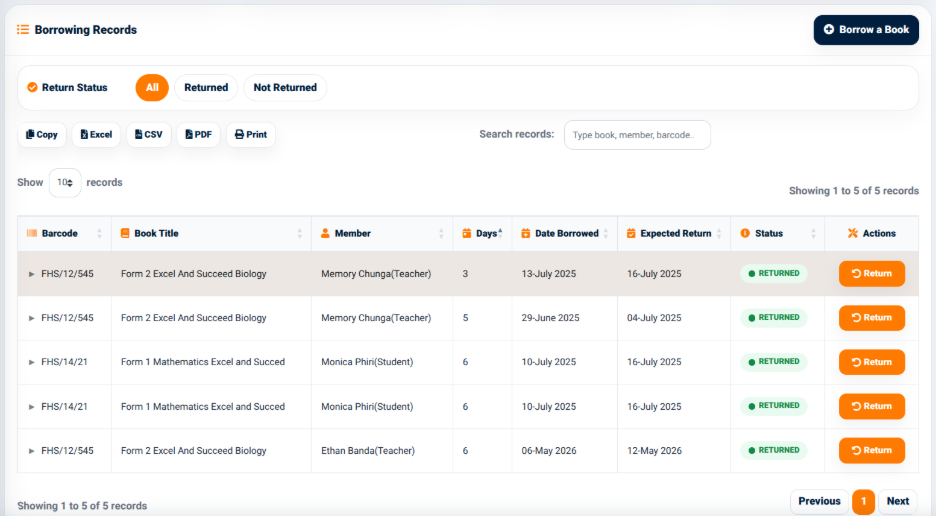The width and height of the screenshot is (936, 516).
Task: Copy table records to clipboard
Action: [42, 134]
